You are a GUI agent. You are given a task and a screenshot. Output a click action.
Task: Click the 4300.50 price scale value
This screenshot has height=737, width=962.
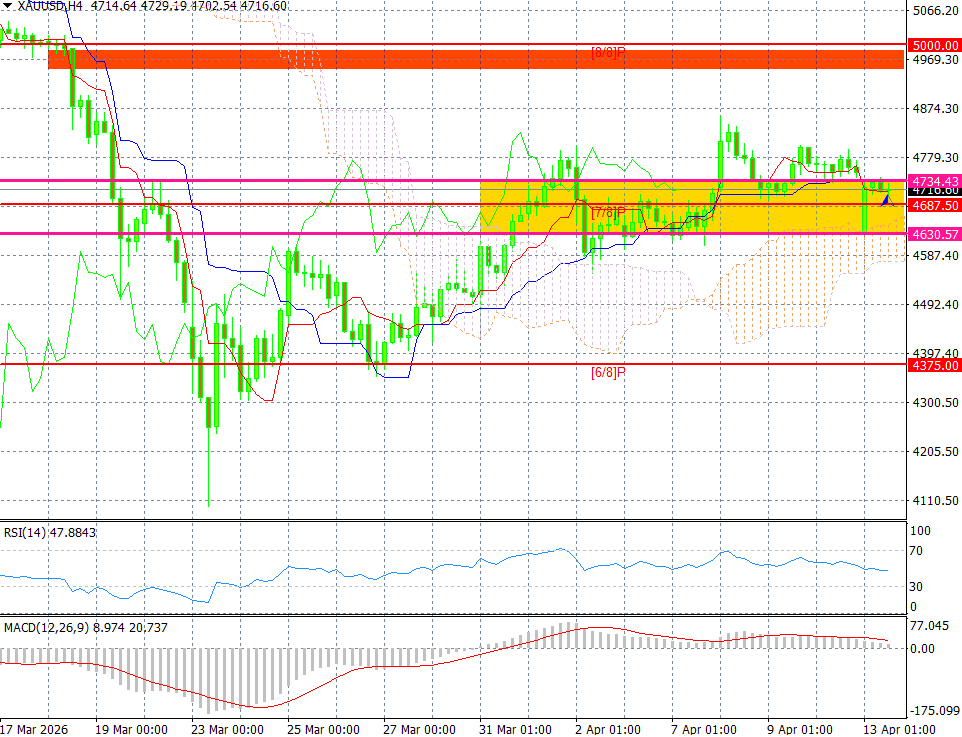[x=936, y=403]
